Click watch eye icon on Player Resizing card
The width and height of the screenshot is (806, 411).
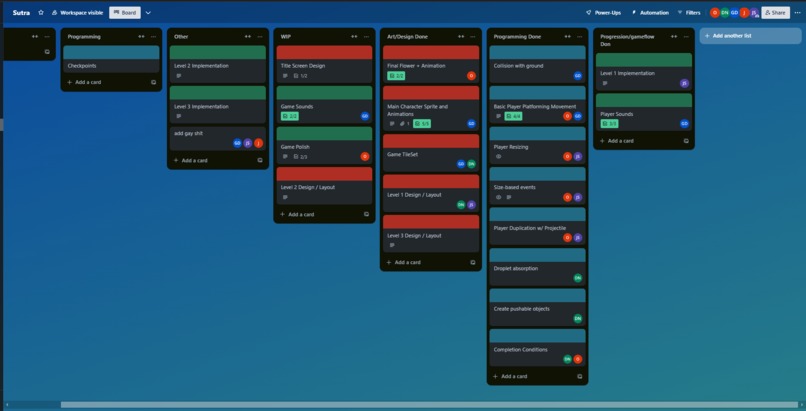click(x=498, y=157)
